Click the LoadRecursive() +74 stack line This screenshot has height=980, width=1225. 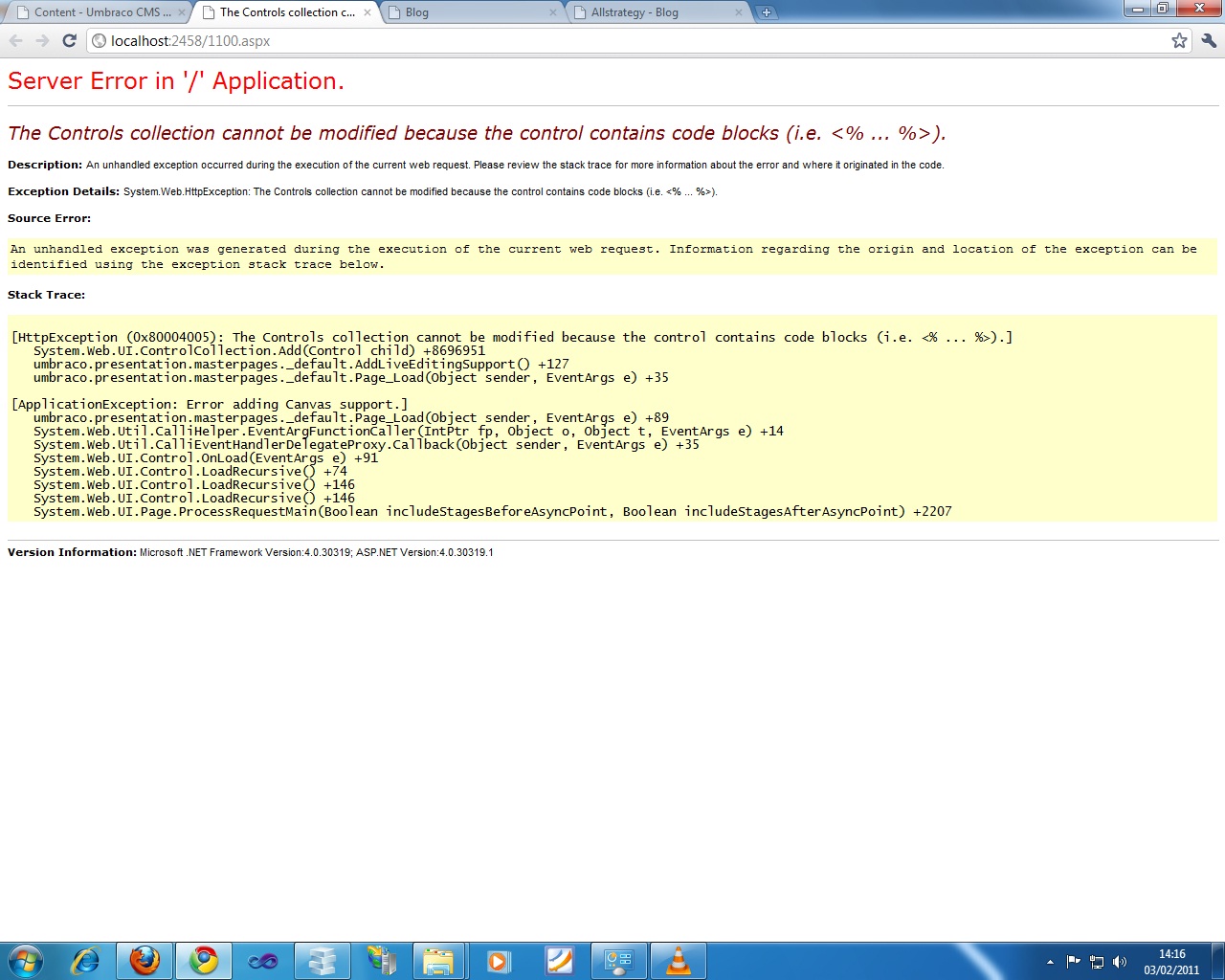(190, 471)
